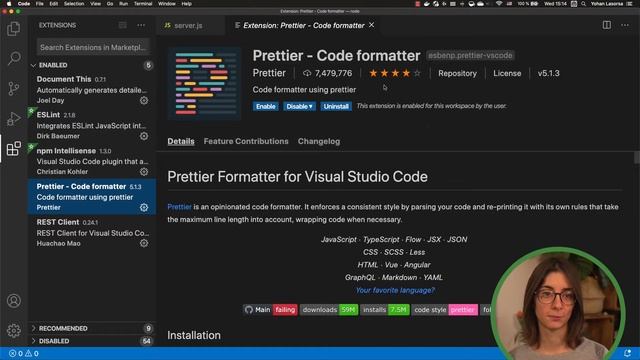Open the Manage gear in activity bar
640x360 pixels.
pyautogui.click(x=13, y=330)
